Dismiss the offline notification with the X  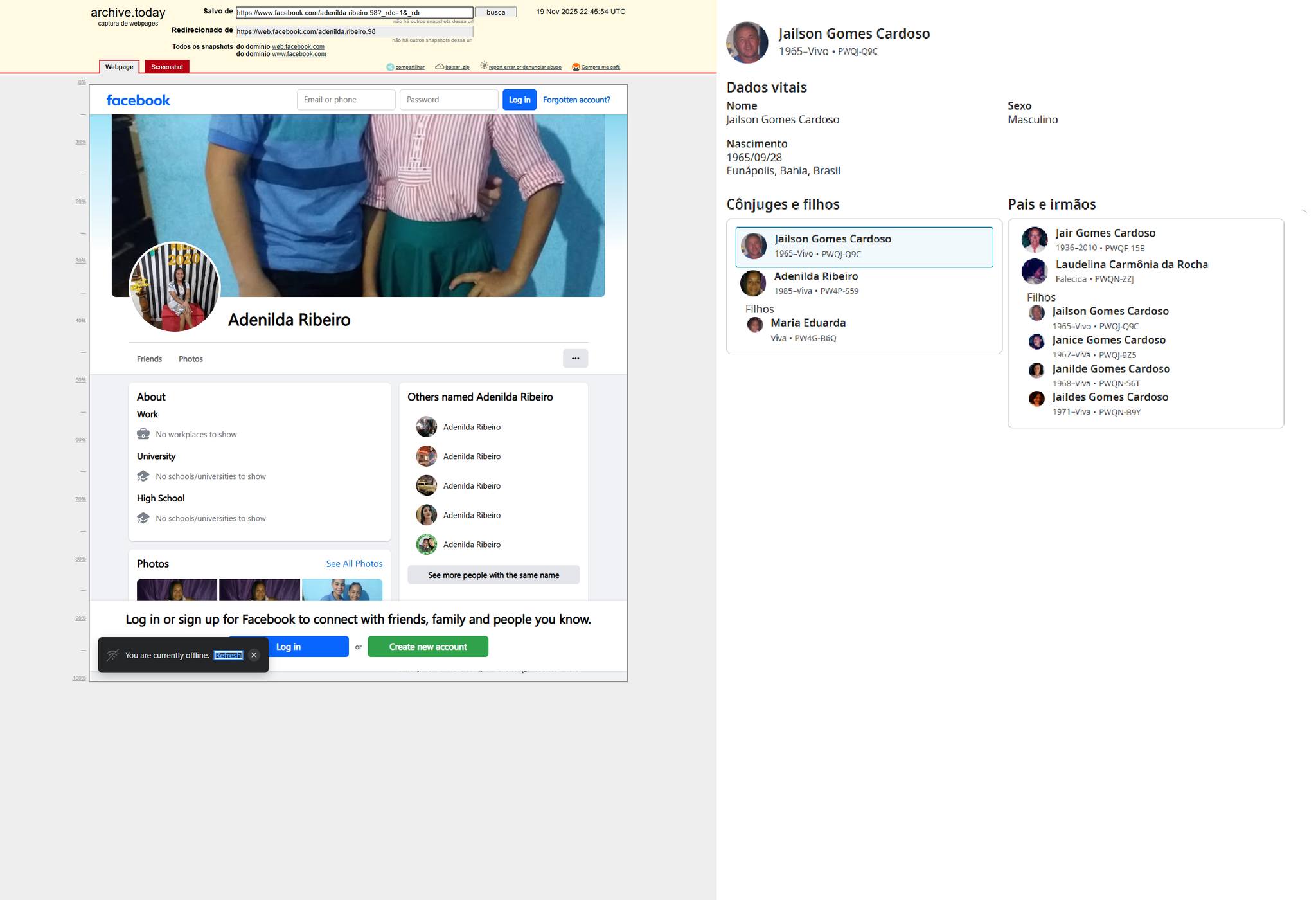[254, 655]
